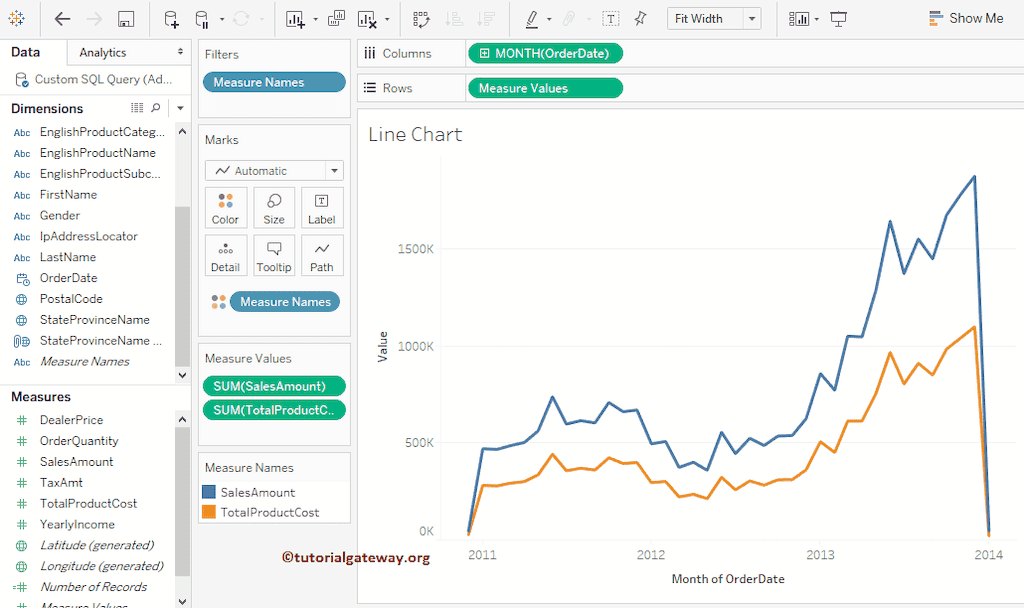Viewport: 1024px width, 608px height.
Task: Click the search icon in Dimensions header
Action: point(156,108)
